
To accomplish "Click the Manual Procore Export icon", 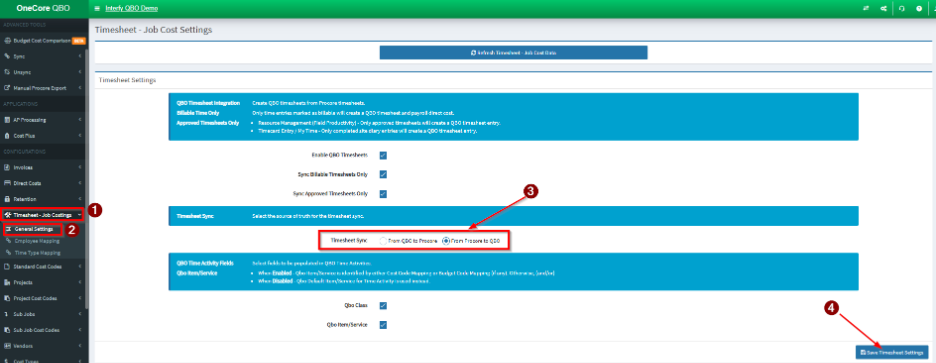I will coord(7,88).
